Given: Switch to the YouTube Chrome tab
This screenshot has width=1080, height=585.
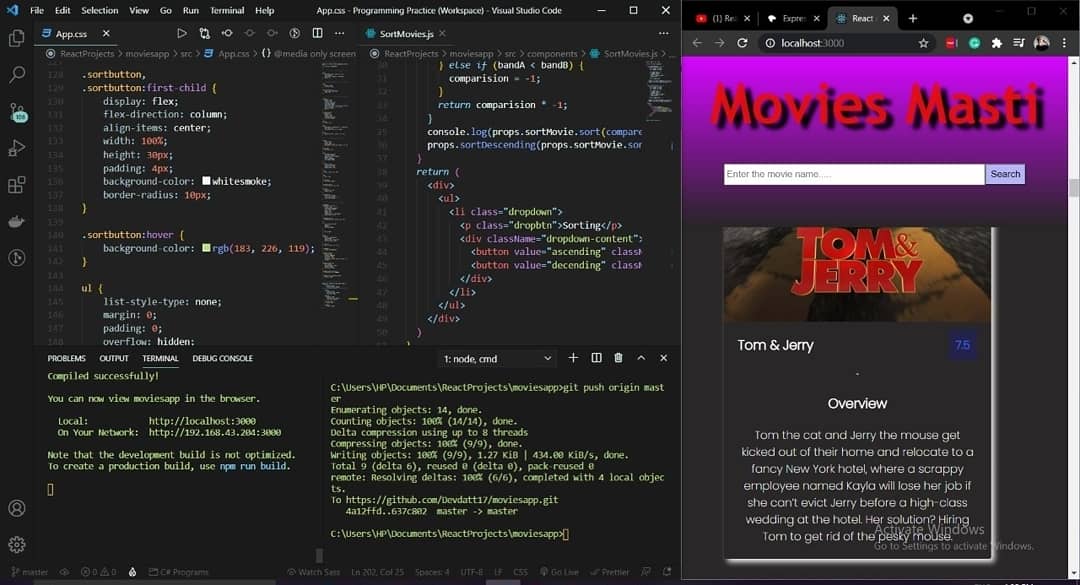Looking at the screenshot, I should 721,19.
